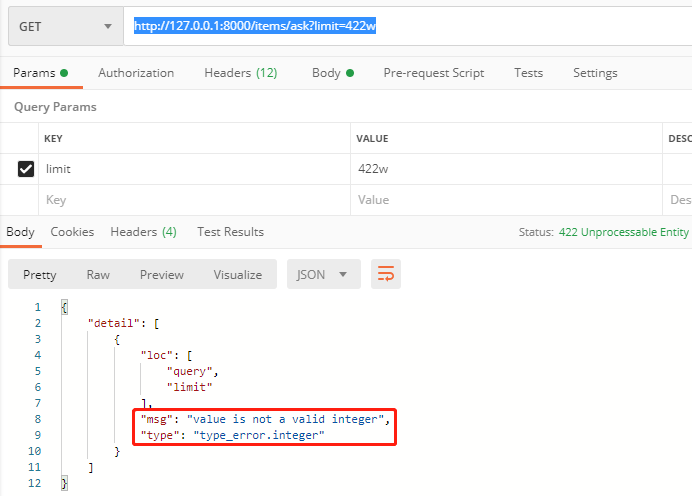692x496 pixels.
Task: Switch to response Cookies tab
Action: tap(72, 231)
